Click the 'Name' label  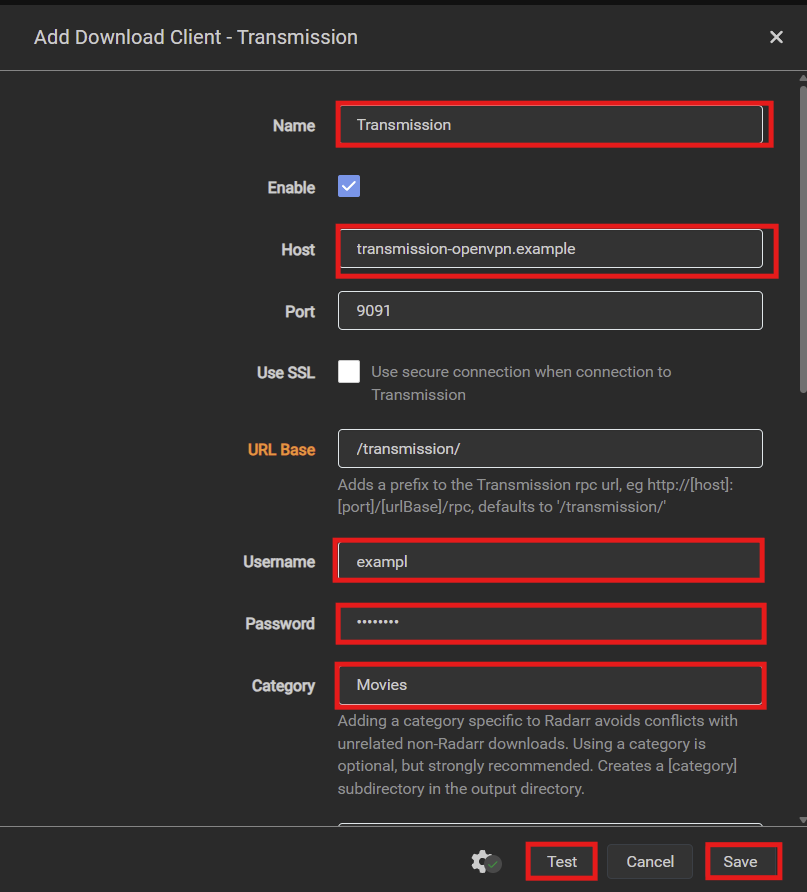point(294,126)
